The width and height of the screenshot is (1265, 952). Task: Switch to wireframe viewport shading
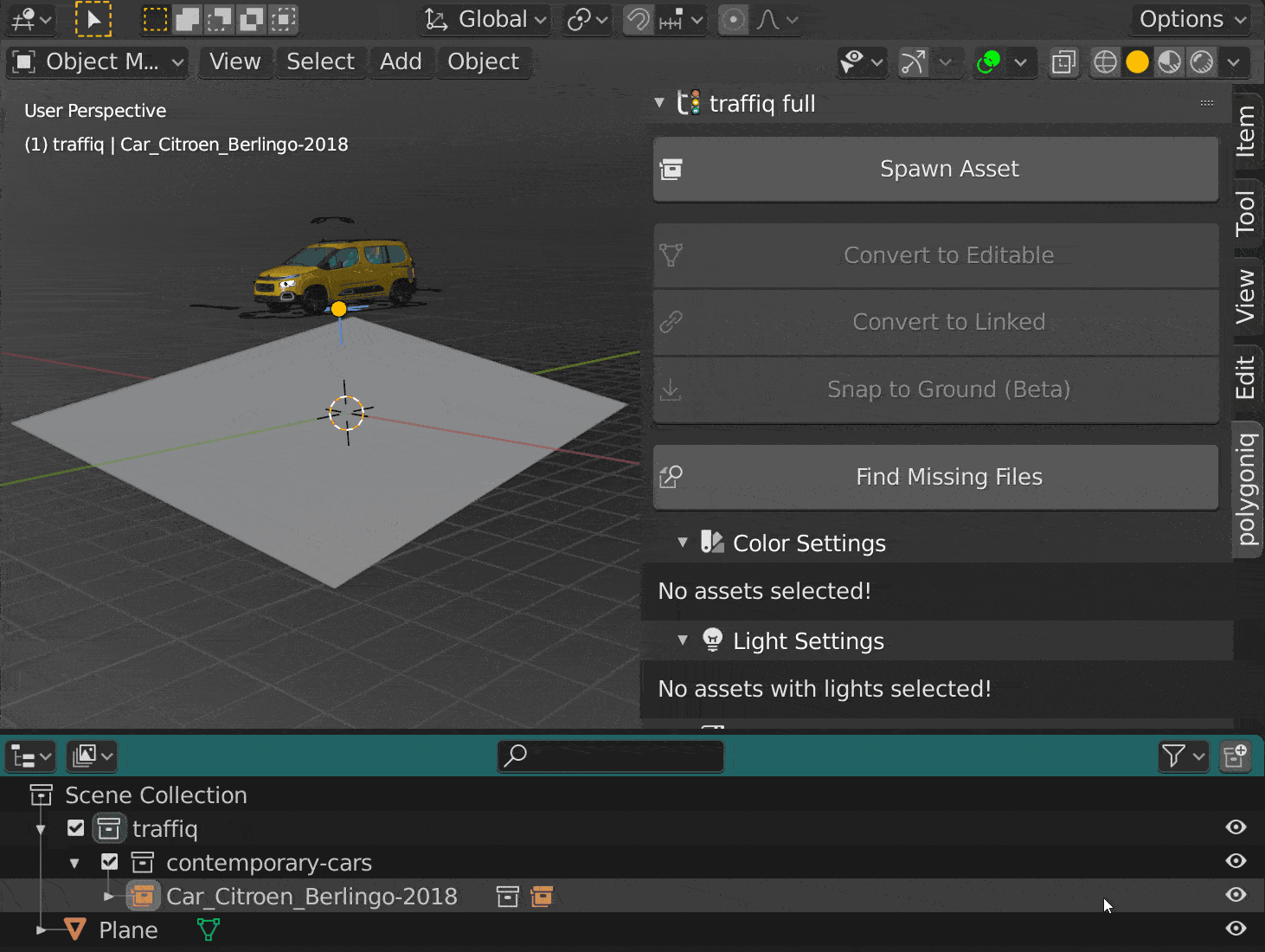tap(1105, 62)
